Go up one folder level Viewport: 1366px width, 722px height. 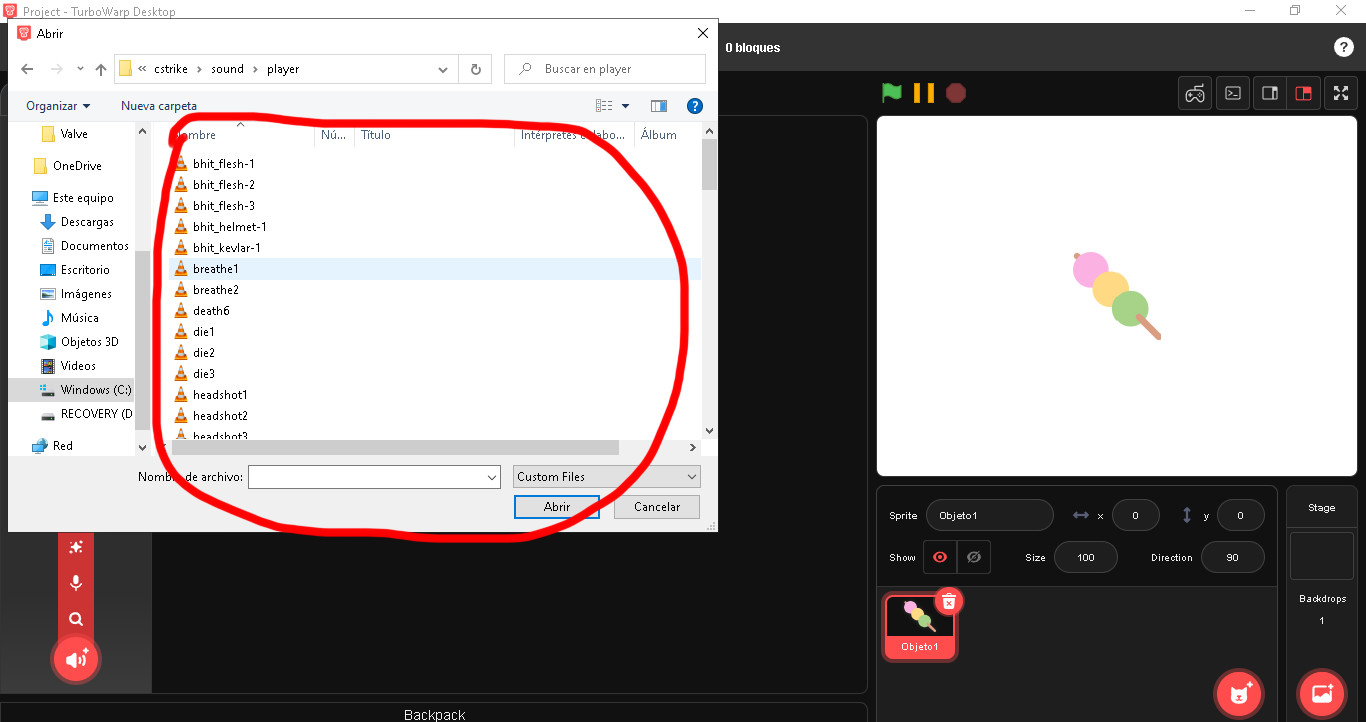point(100,69)
